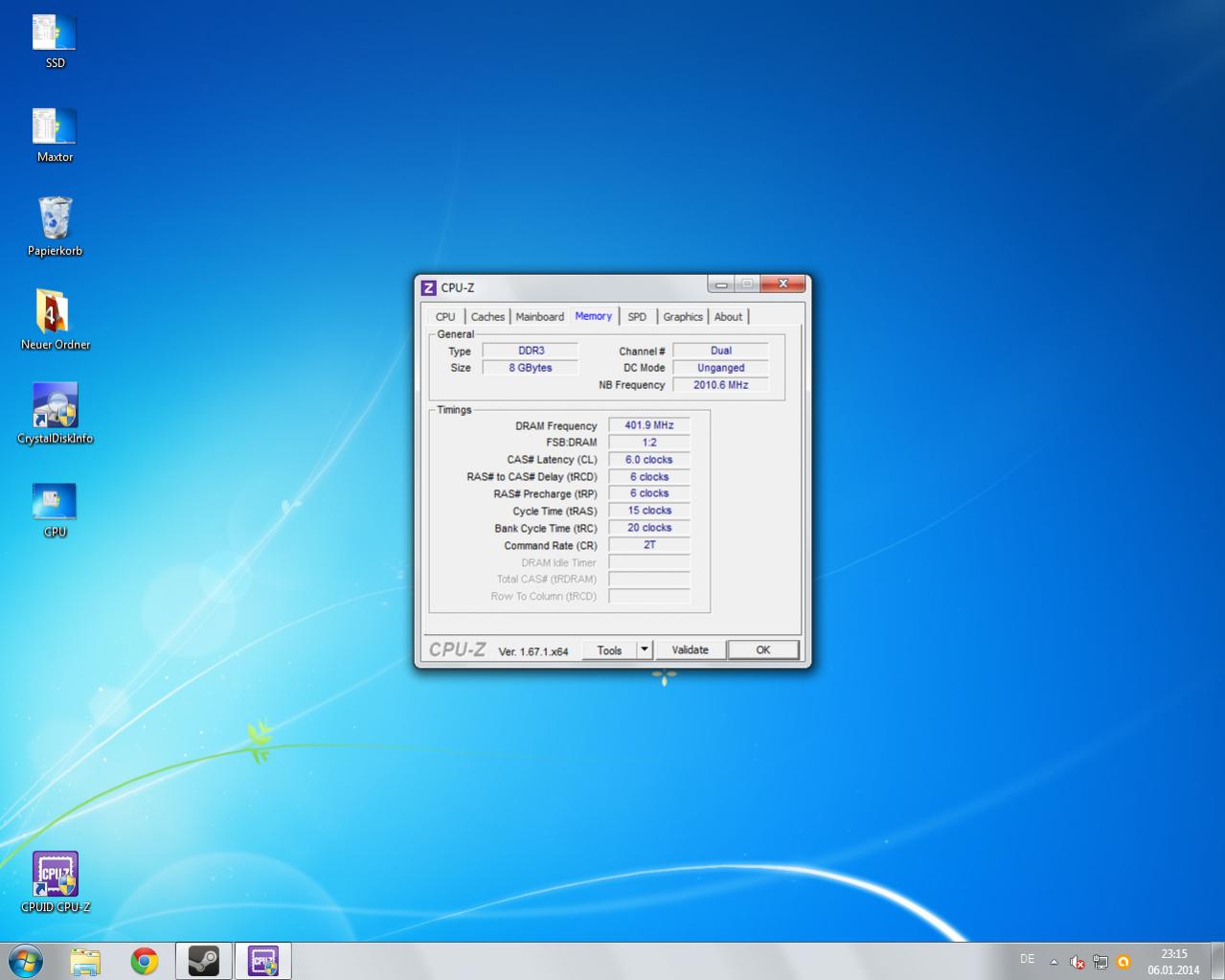Click the Bank Cycle Time value 20 clocks
This screenshot has height=980, width=1225.
tap(649, 528)
